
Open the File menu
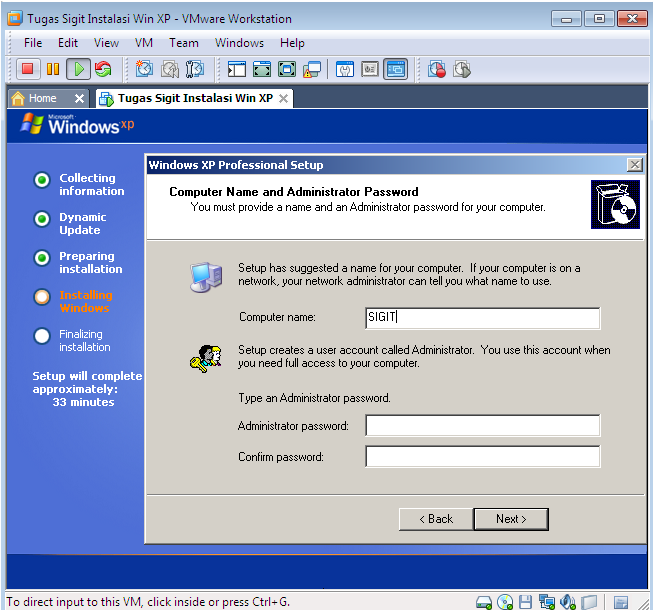tap(33, 43)
